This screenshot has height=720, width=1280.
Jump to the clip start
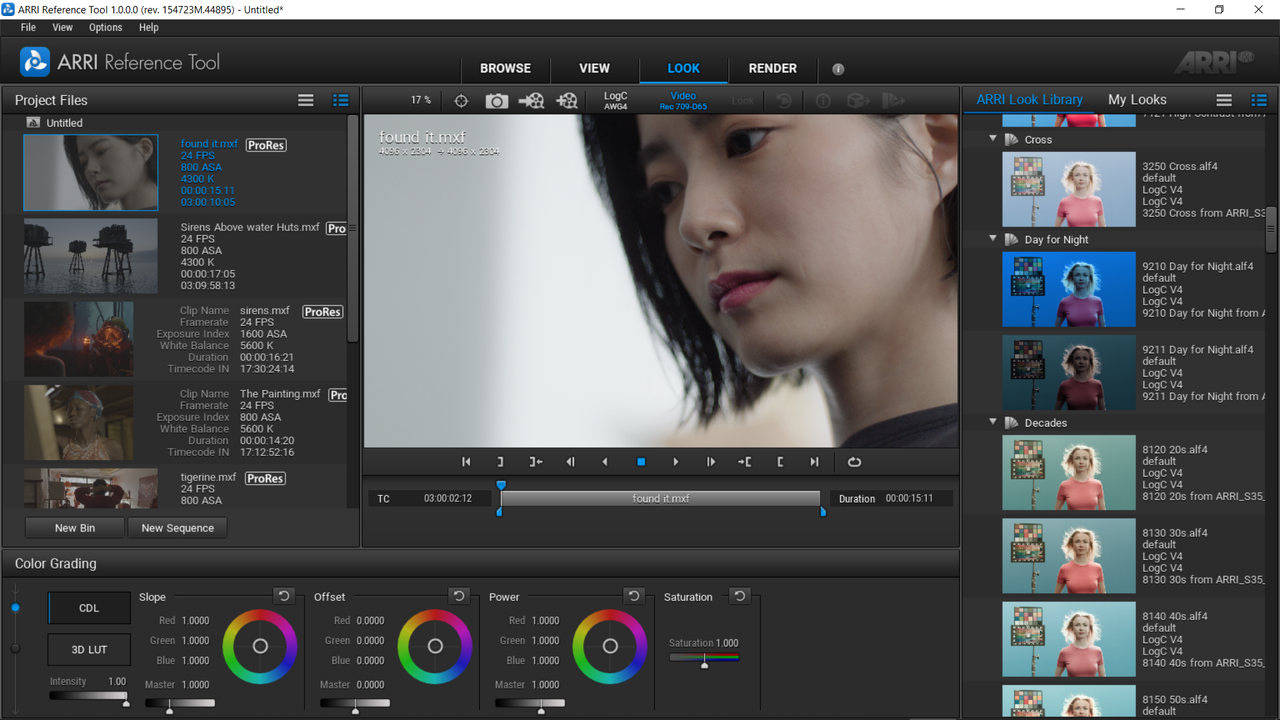[x=466, y=462]
